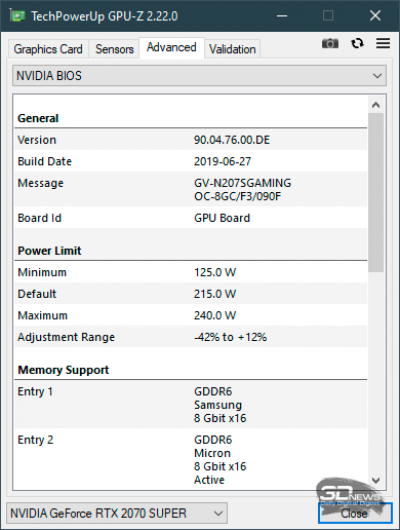Image resolution: width=400 pixels, height=530 pixels.
Task: Expand the NVIDIA BIOS dropdown
Action: click(x=199, y=76)
